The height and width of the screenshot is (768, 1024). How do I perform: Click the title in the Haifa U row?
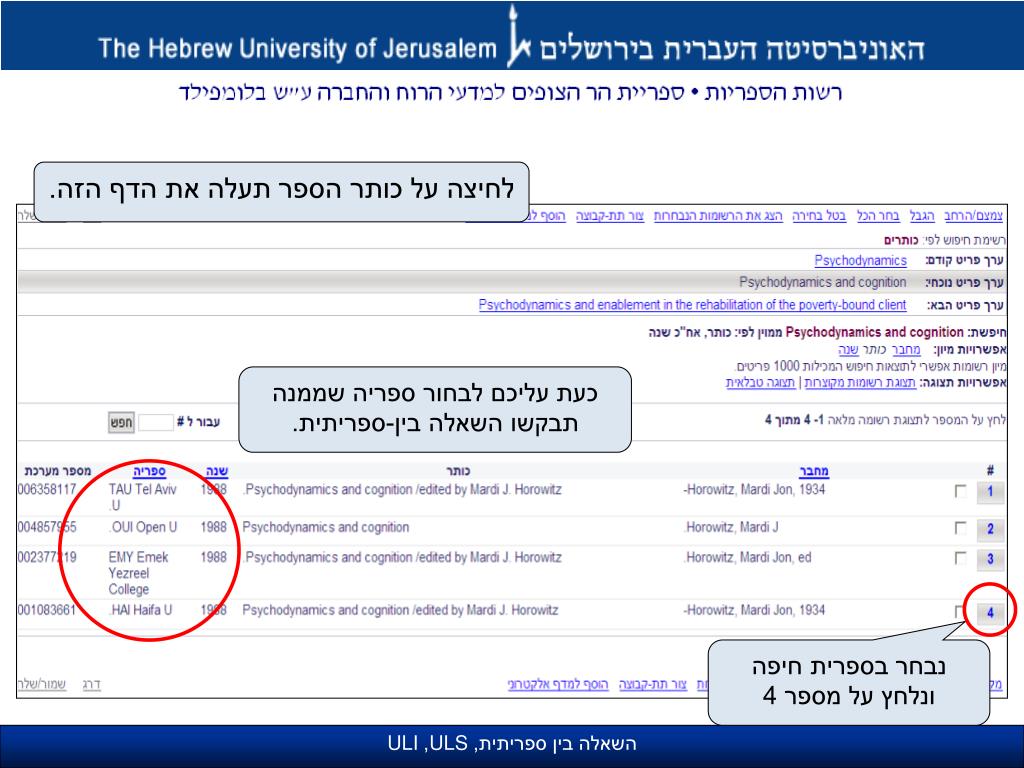tap(400, 610)
